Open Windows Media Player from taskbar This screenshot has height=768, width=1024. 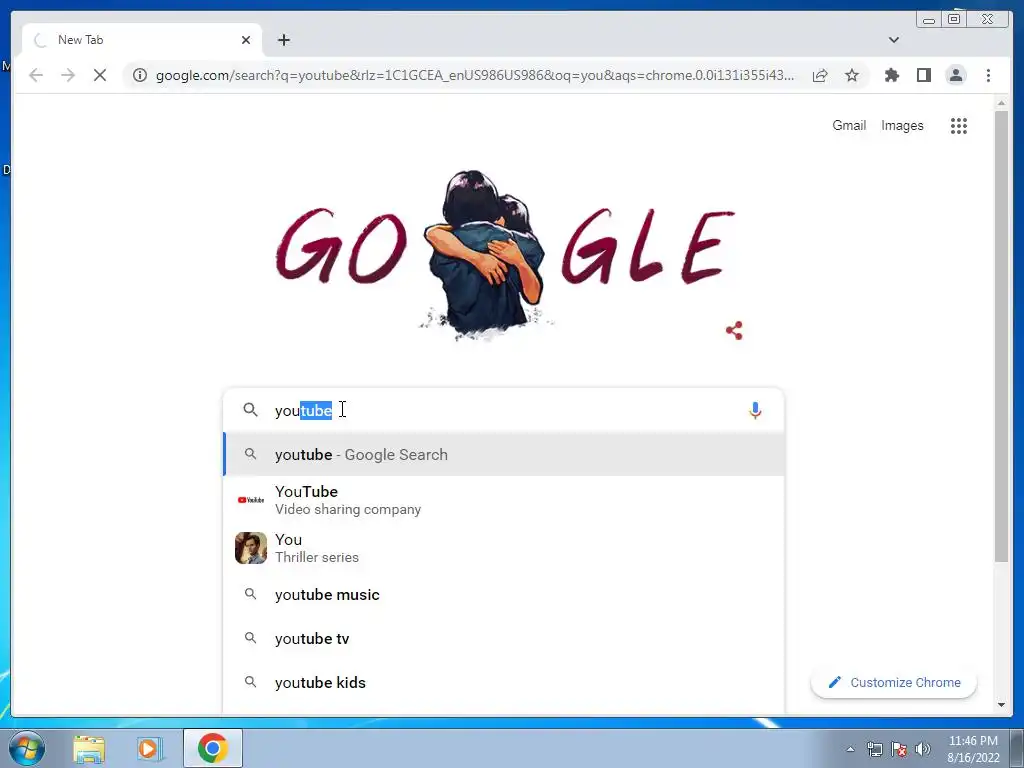point(149,748)
